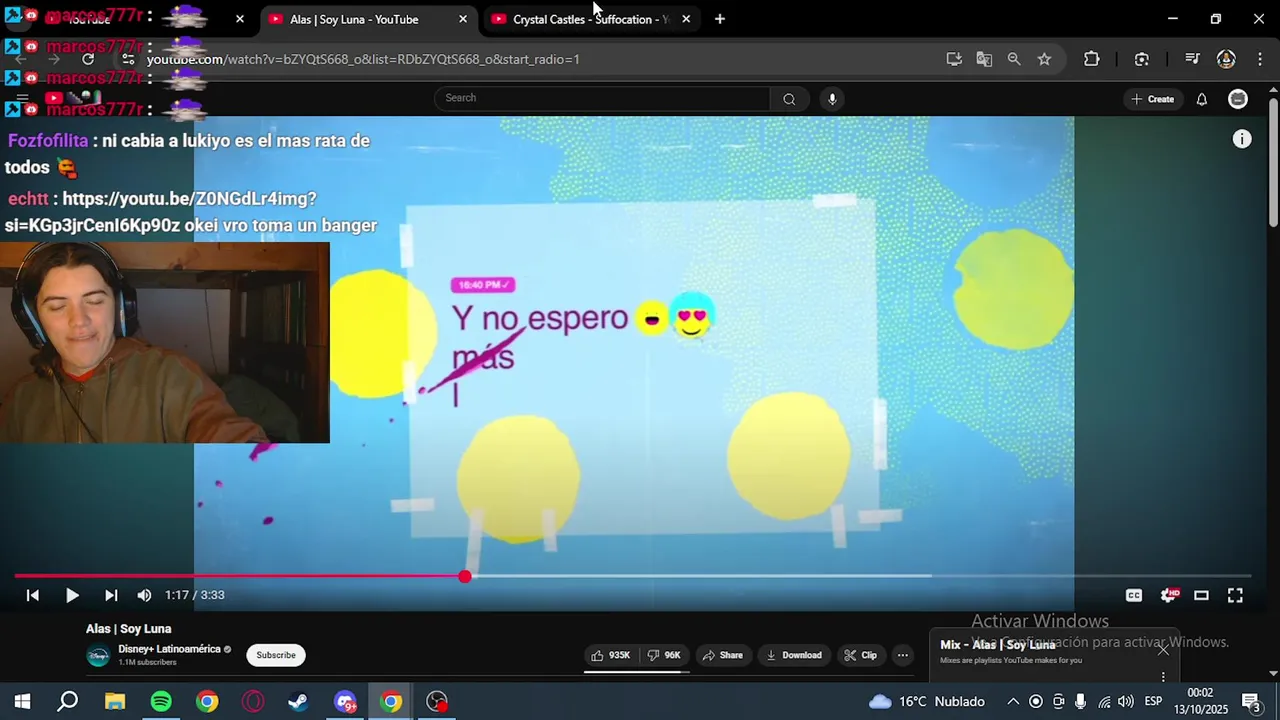
Task: Subscribe to Disney+ Latinoamérica
Action: 276,655
